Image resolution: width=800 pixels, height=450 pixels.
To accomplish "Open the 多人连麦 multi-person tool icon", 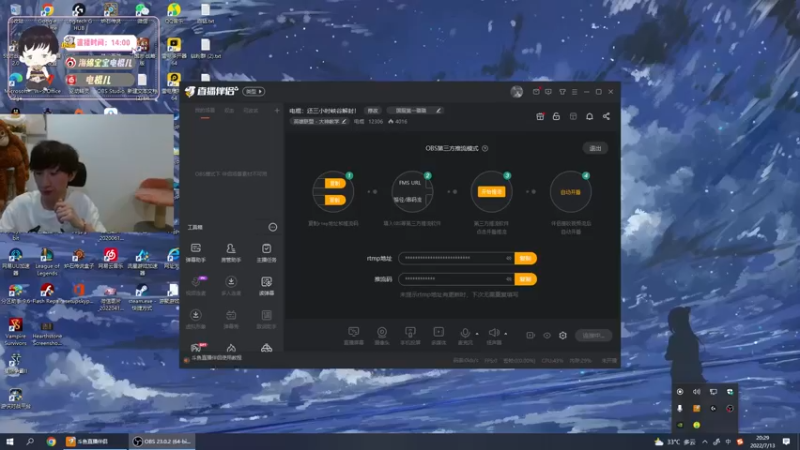I will click(x=231, y=286).
